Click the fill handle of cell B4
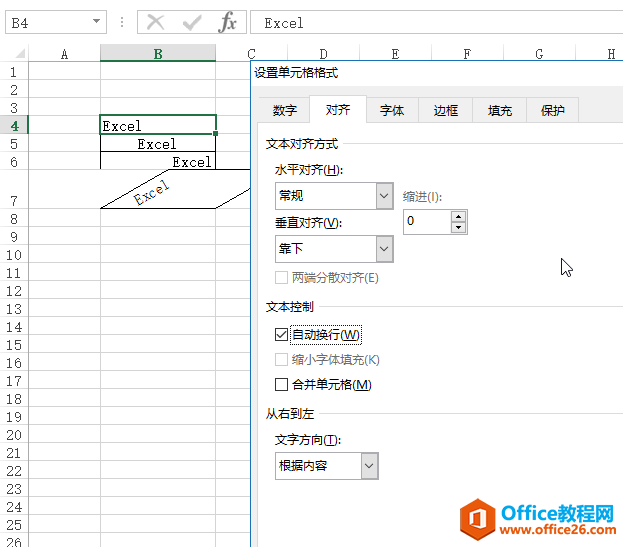Image resolution: width=623 pixels, height=547 pixels. 216,133
